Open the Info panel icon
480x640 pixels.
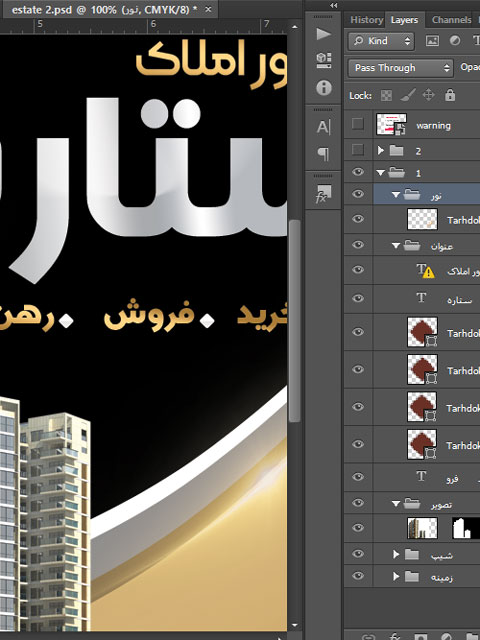coord(323,87)
